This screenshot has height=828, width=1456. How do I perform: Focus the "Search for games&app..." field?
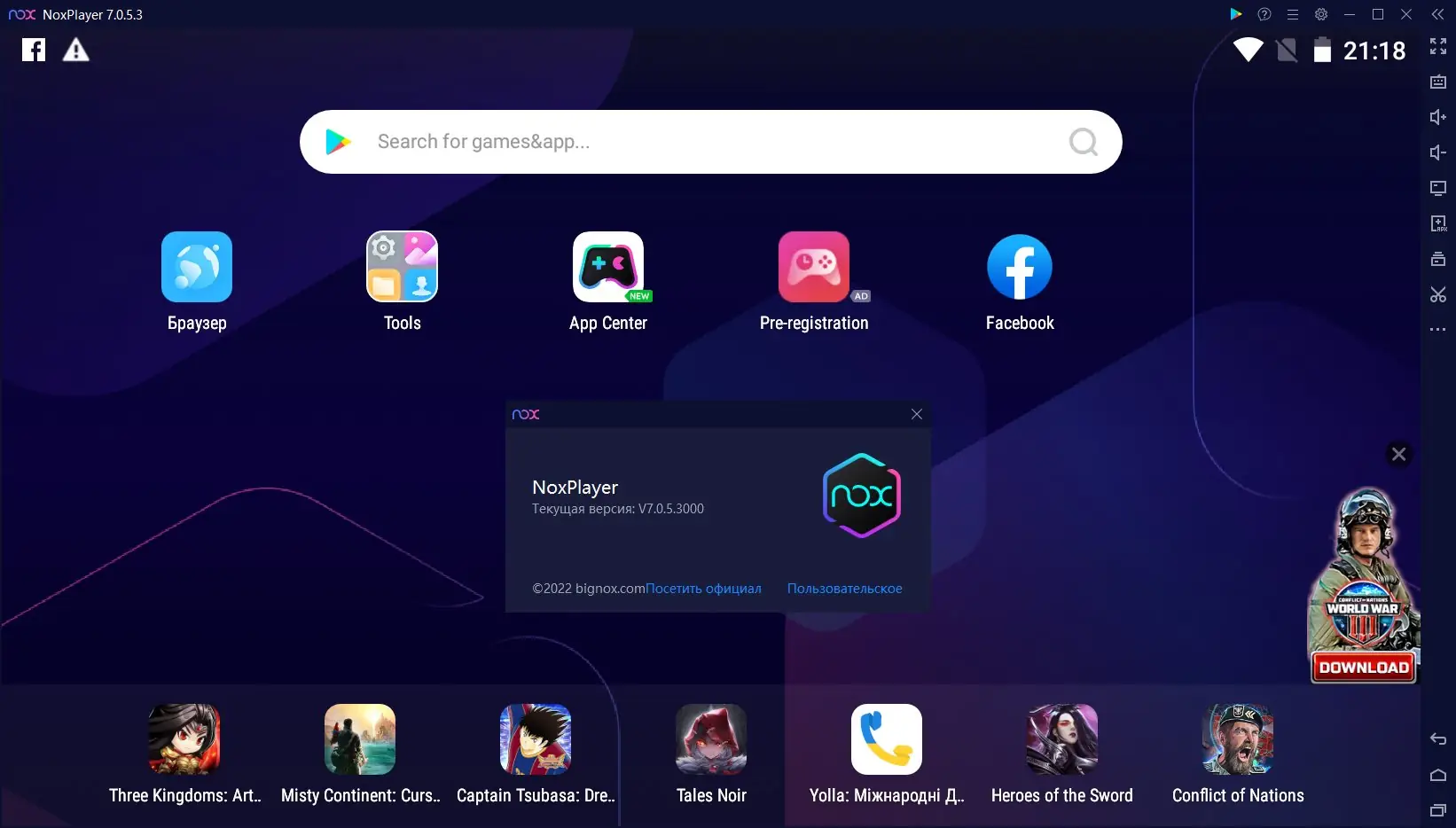click(x=711, y=142)
